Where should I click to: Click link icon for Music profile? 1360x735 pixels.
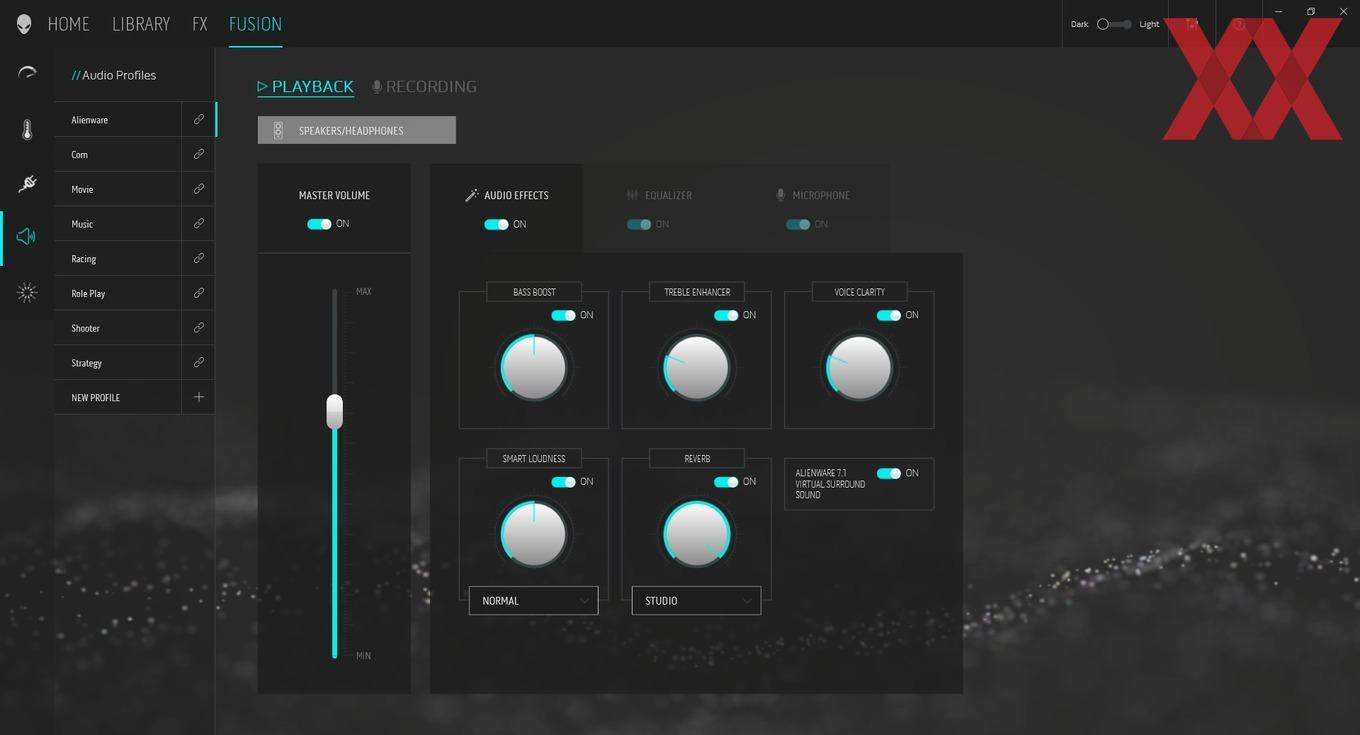point(198,223)
